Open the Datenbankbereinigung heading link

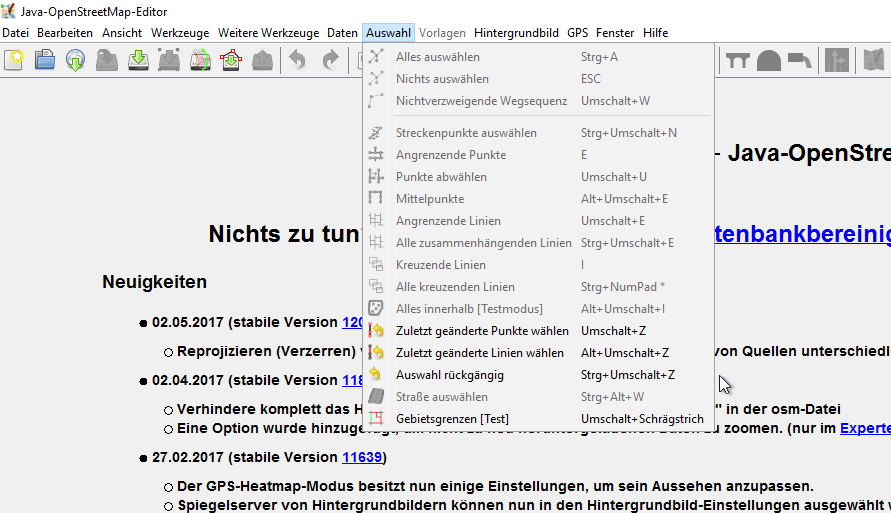click(802, 234)
